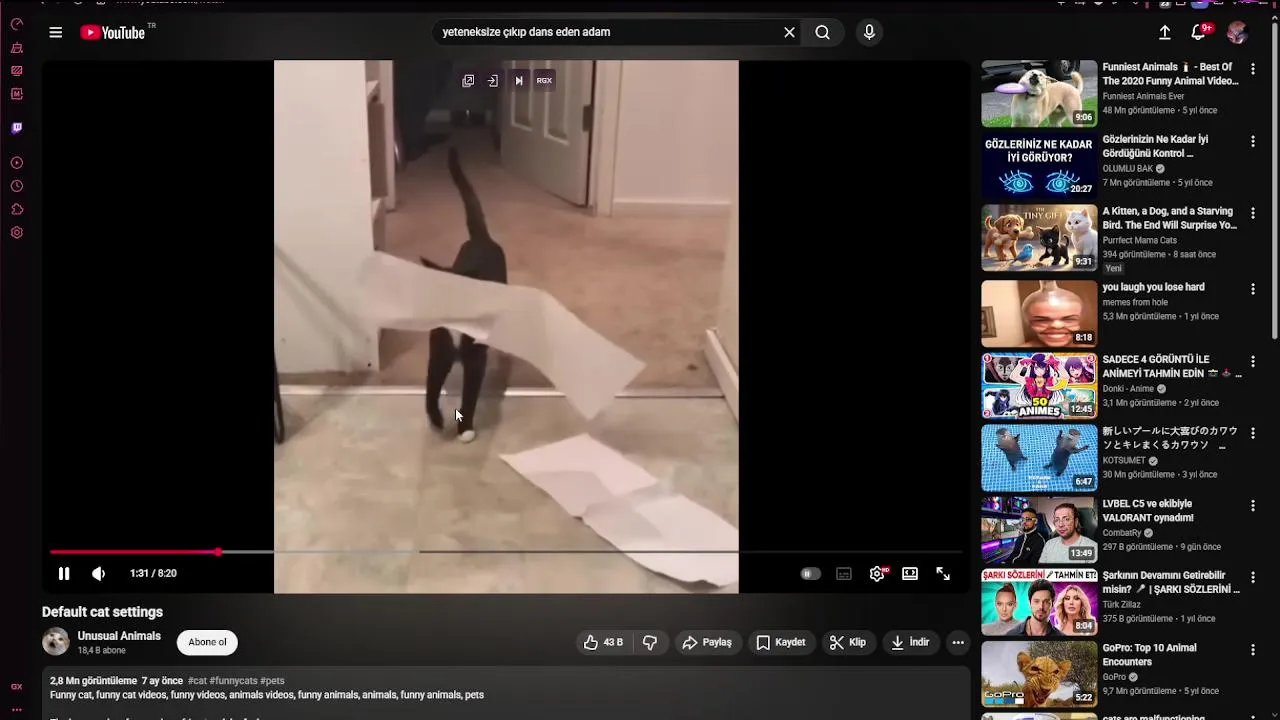The image size is (1280, 720).
Task: Click the Klip button
Action: click(848, 642)
